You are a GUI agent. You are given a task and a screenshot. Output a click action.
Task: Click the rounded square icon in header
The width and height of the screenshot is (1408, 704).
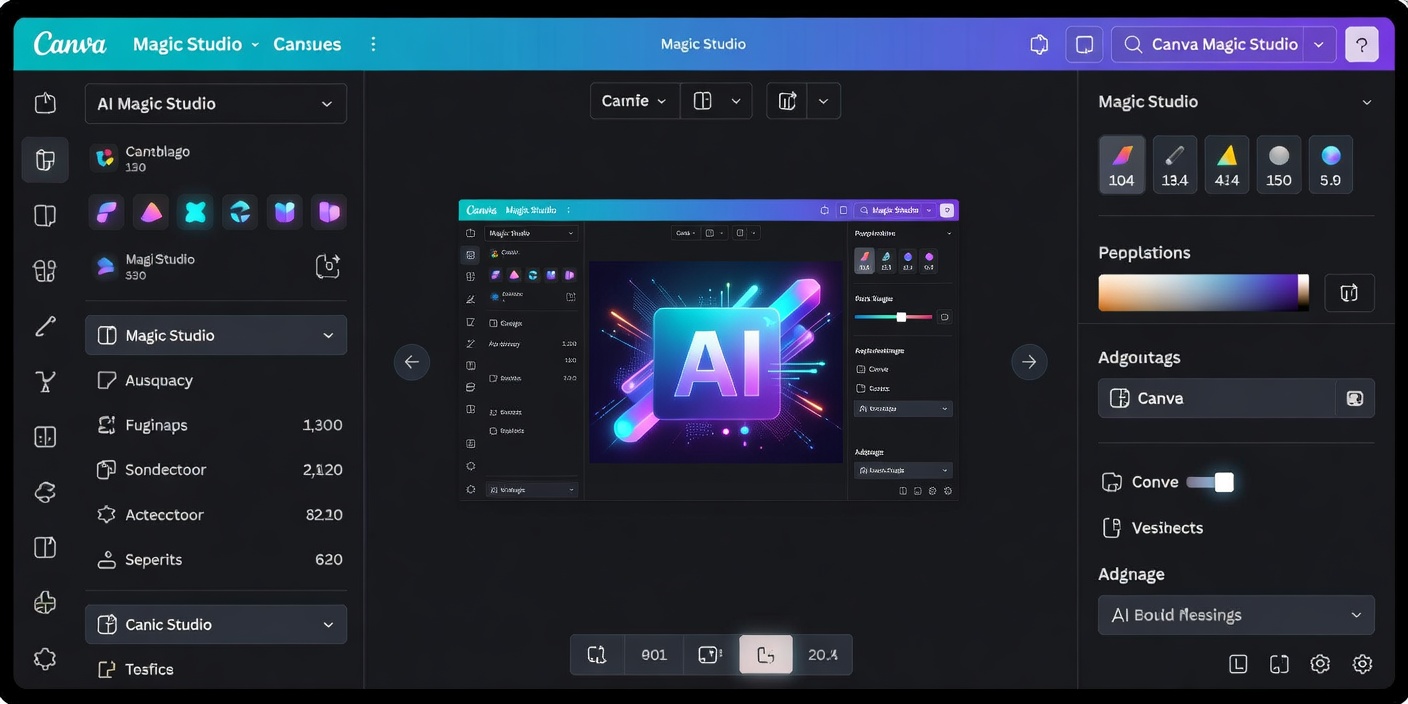(x=1084, y=44)
